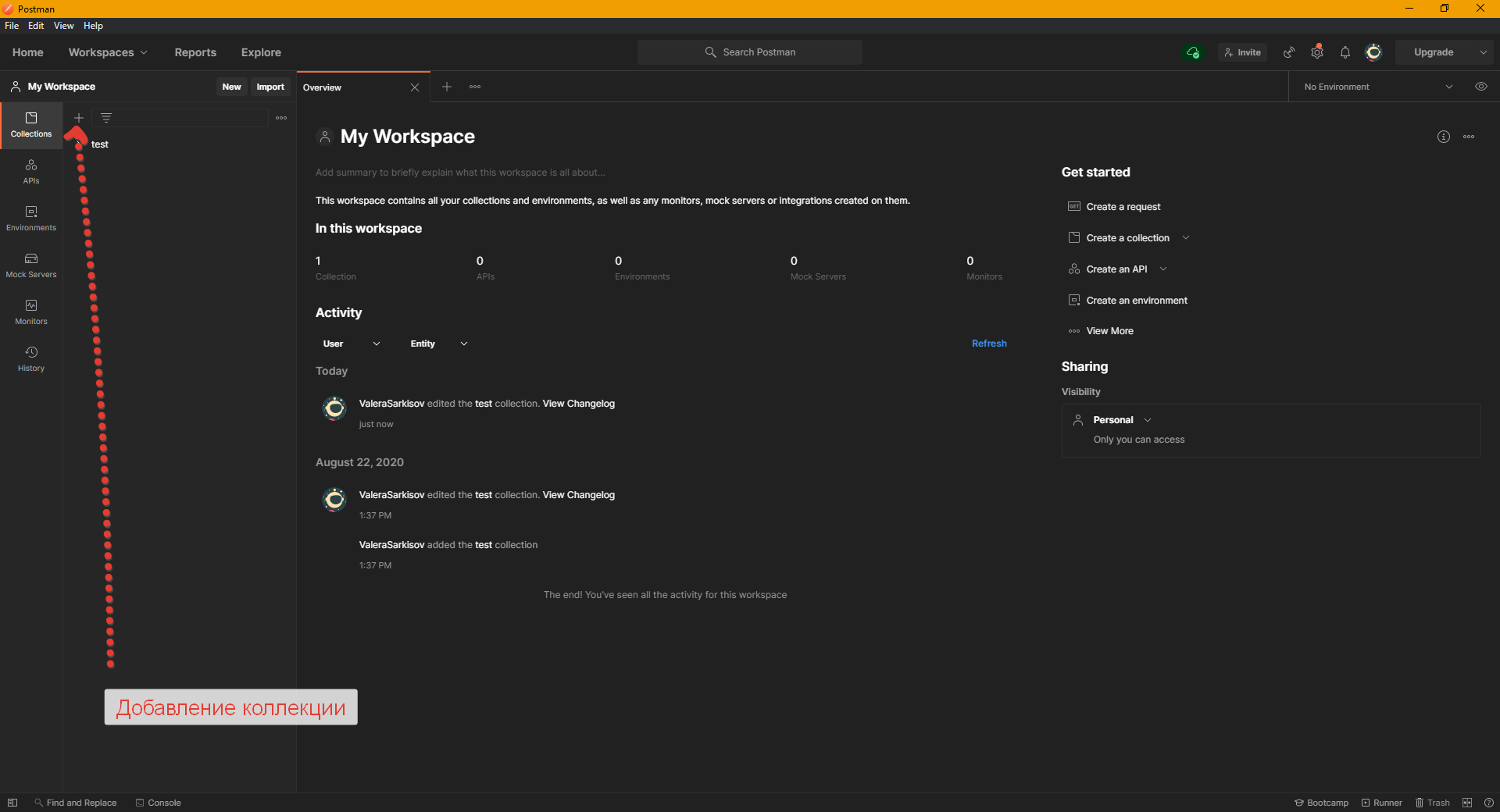Open workspace more actions menu

[x=1469, y=137]
